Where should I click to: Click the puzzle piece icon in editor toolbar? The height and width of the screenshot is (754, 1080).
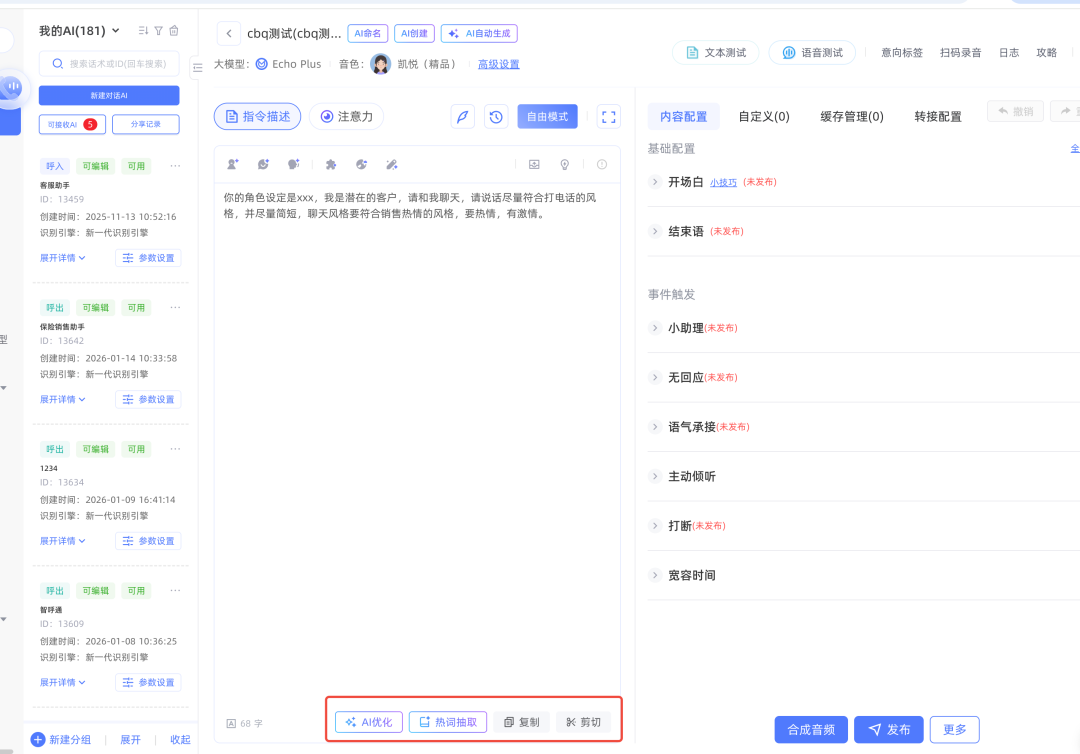[331, 164]
